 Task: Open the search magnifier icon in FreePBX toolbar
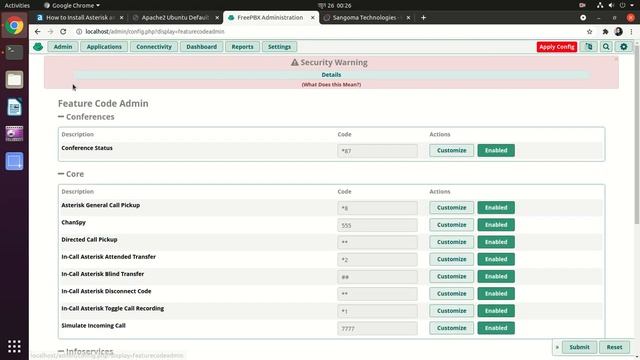606,47
